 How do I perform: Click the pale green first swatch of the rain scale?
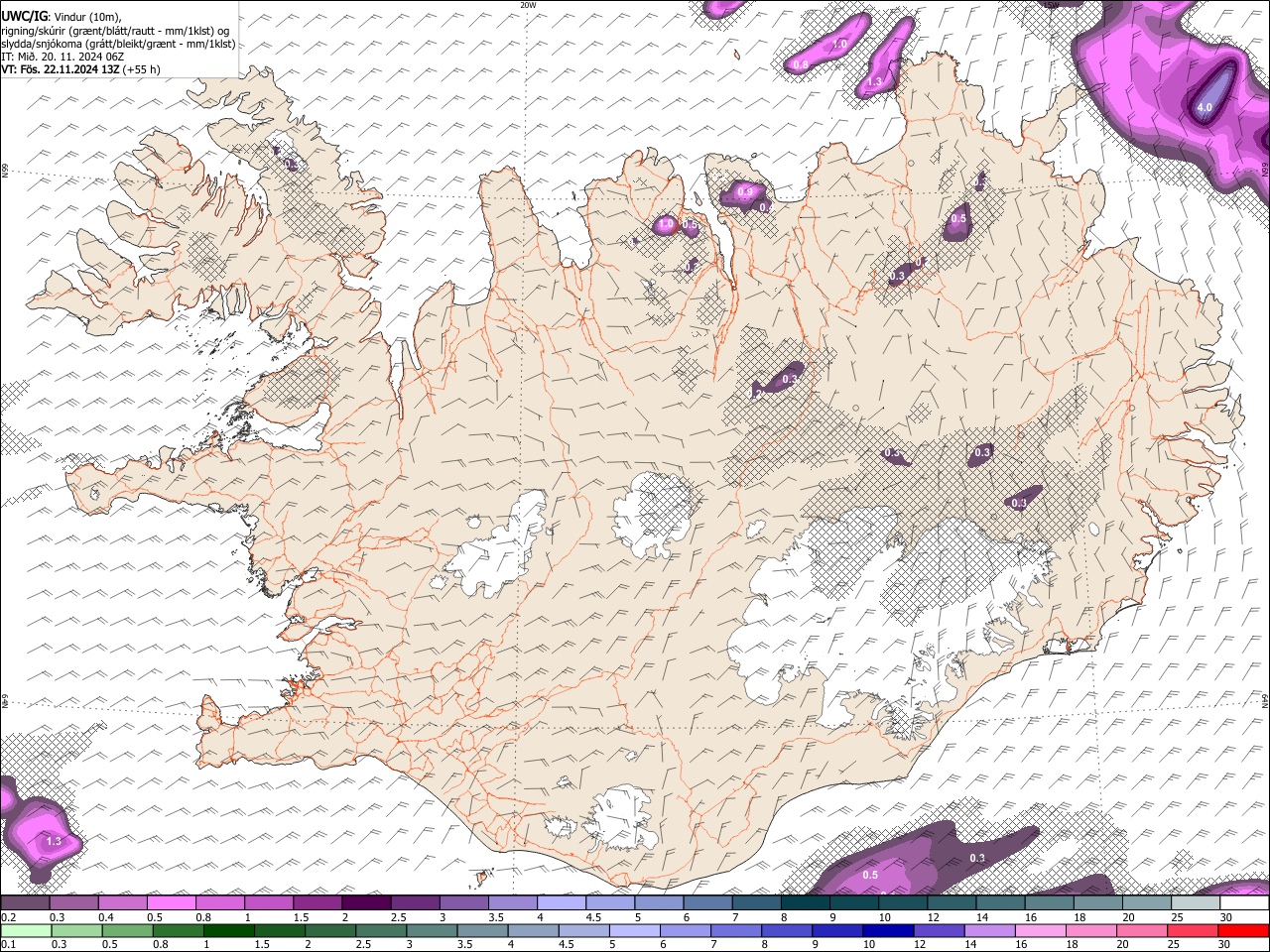25,931
